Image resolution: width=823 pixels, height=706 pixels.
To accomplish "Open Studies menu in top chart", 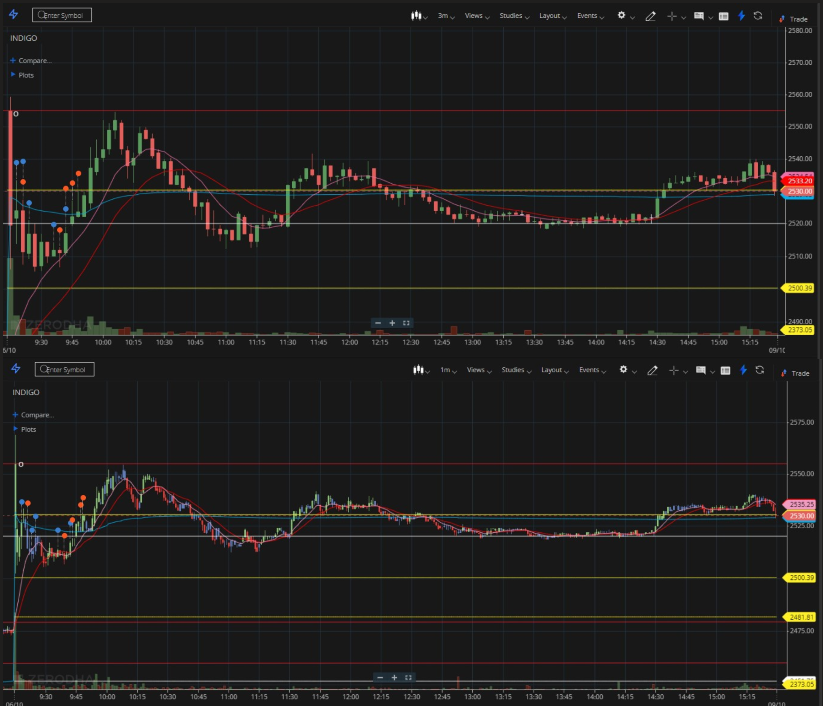I will (514, 16).
